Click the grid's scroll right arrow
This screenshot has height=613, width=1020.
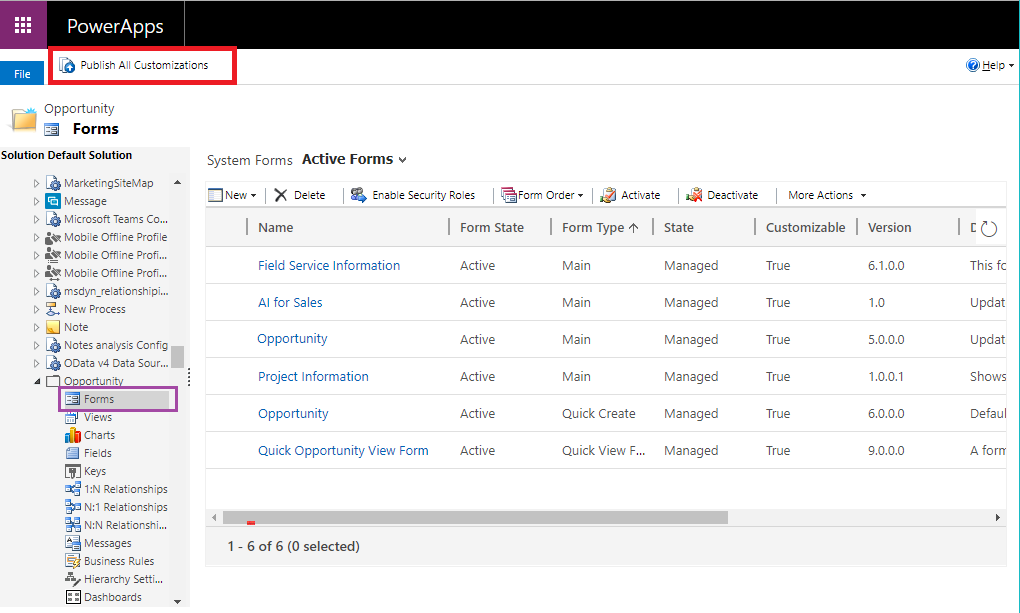997,518
